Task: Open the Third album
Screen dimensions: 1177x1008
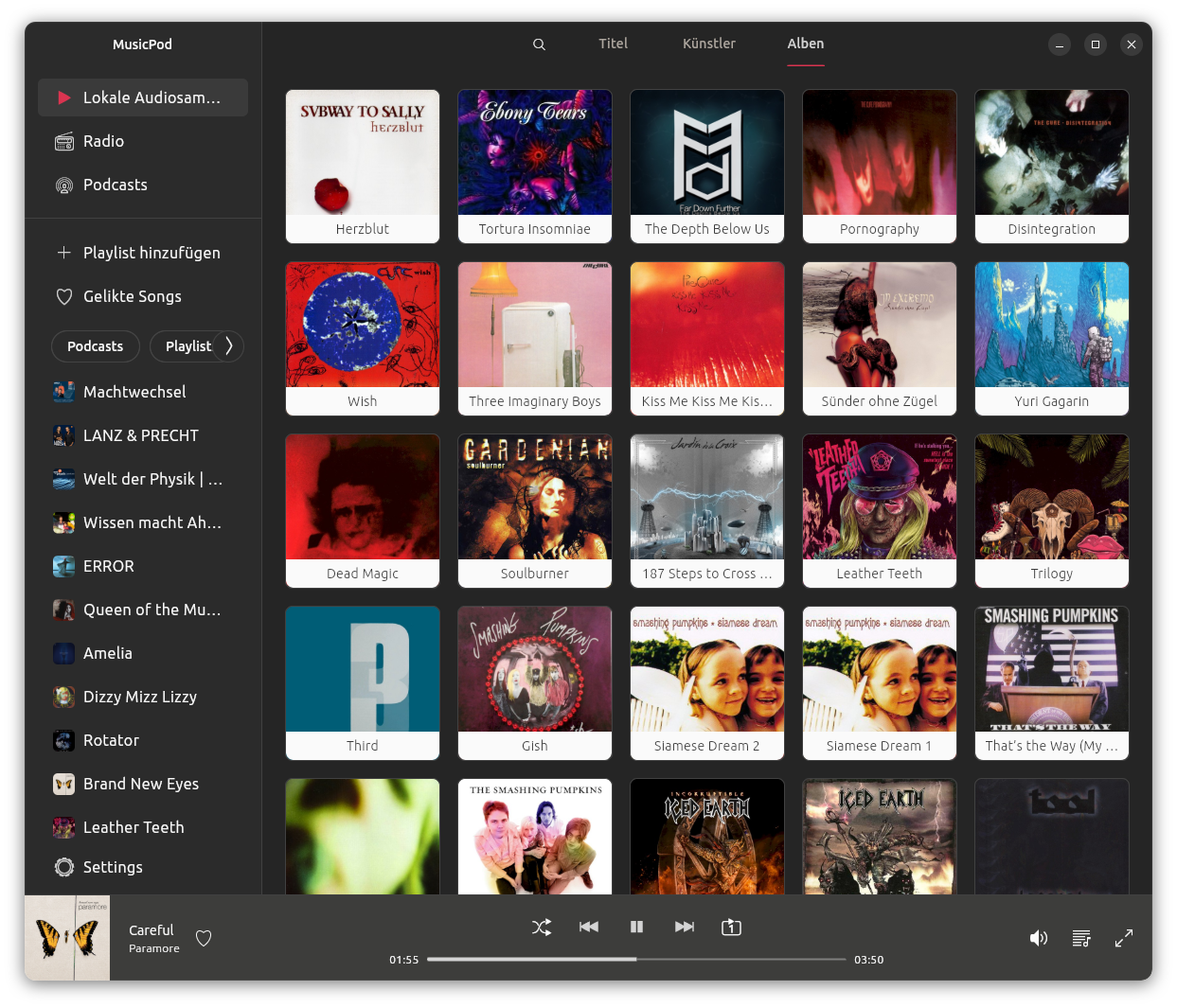Action: (x=363, y=683)
